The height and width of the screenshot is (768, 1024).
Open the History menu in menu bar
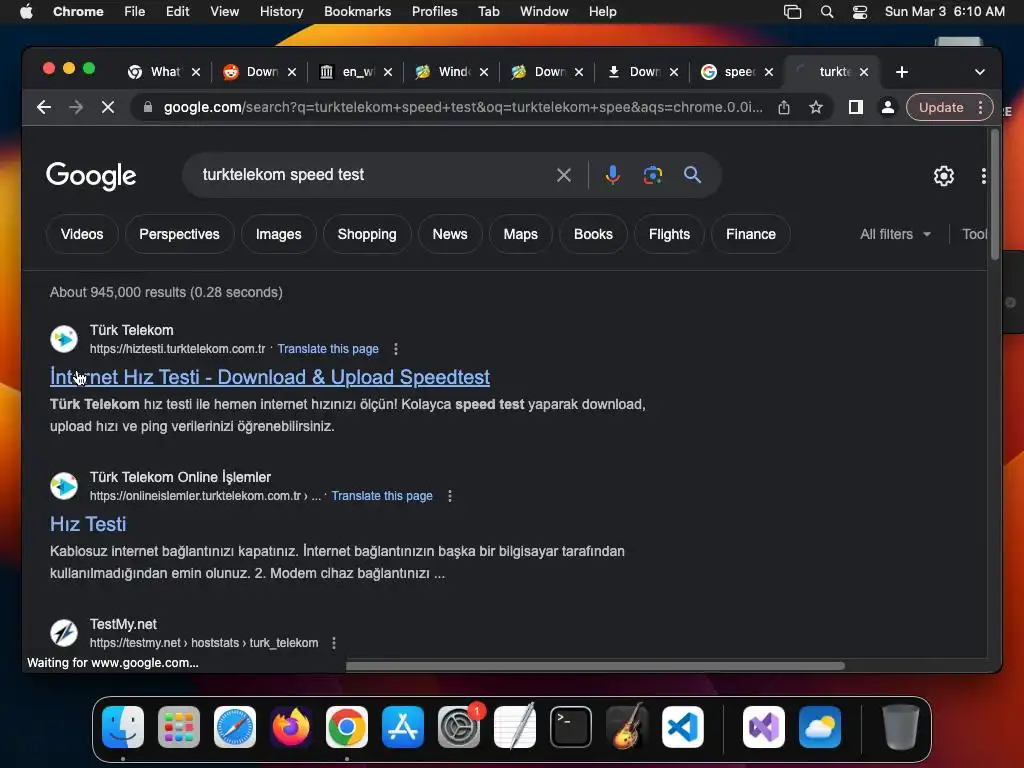pyautogui.click(x=281, y=12)
